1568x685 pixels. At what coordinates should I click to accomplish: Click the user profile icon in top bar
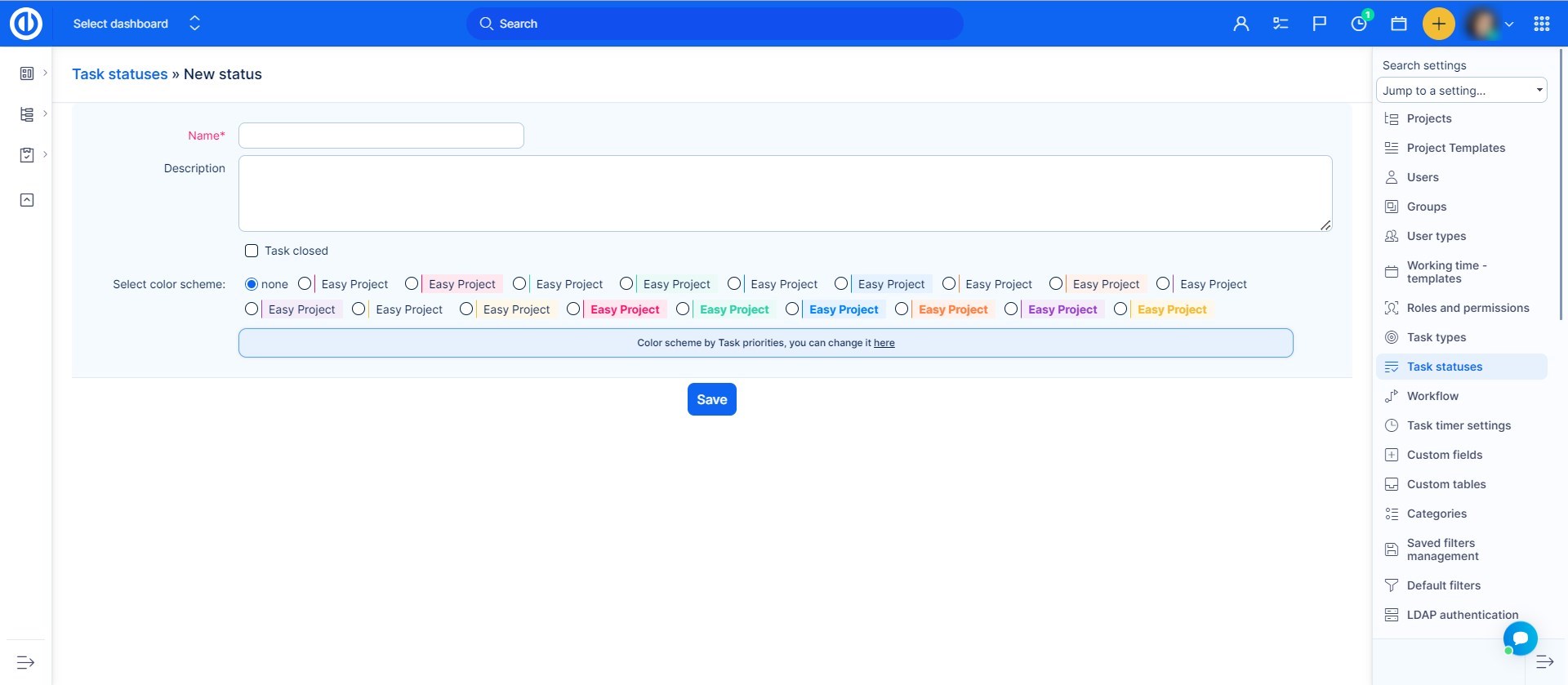[1241, 24]
